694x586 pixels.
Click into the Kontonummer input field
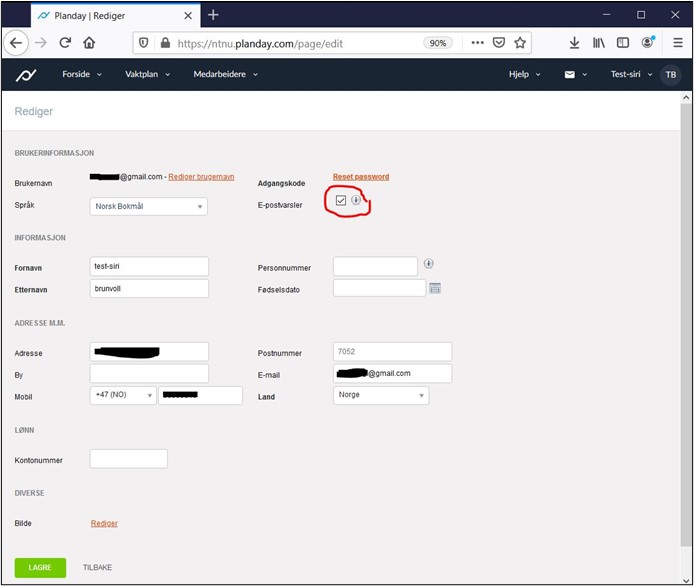128,460
